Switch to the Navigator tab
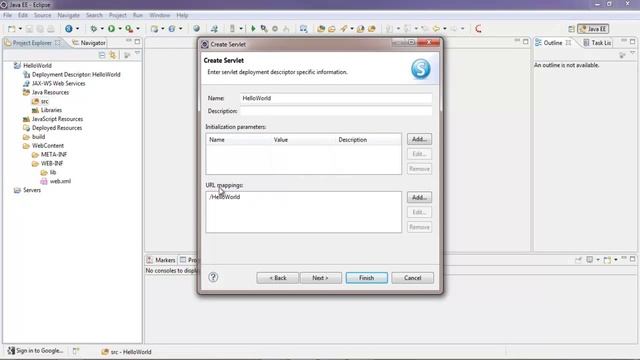This screenshot has width=640, height=360. click(x=89, y=43)
